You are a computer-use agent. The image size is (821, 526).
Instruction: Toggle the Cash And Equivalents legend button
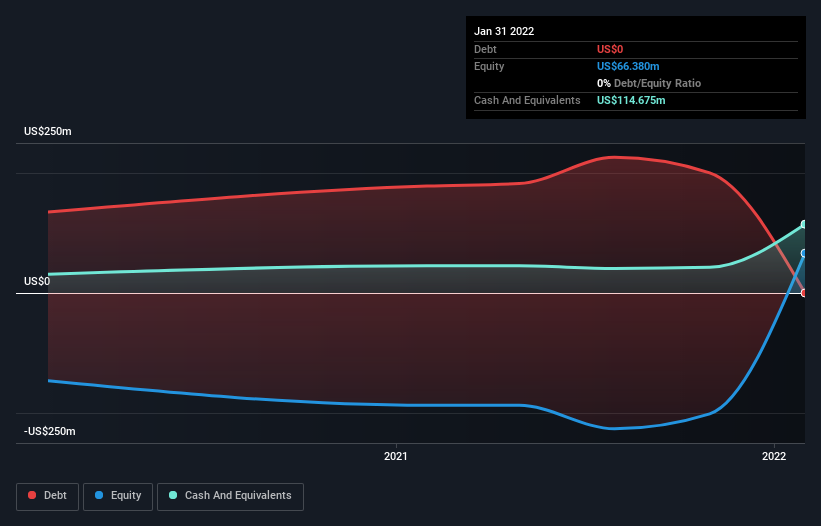click(x=230, y=496)
